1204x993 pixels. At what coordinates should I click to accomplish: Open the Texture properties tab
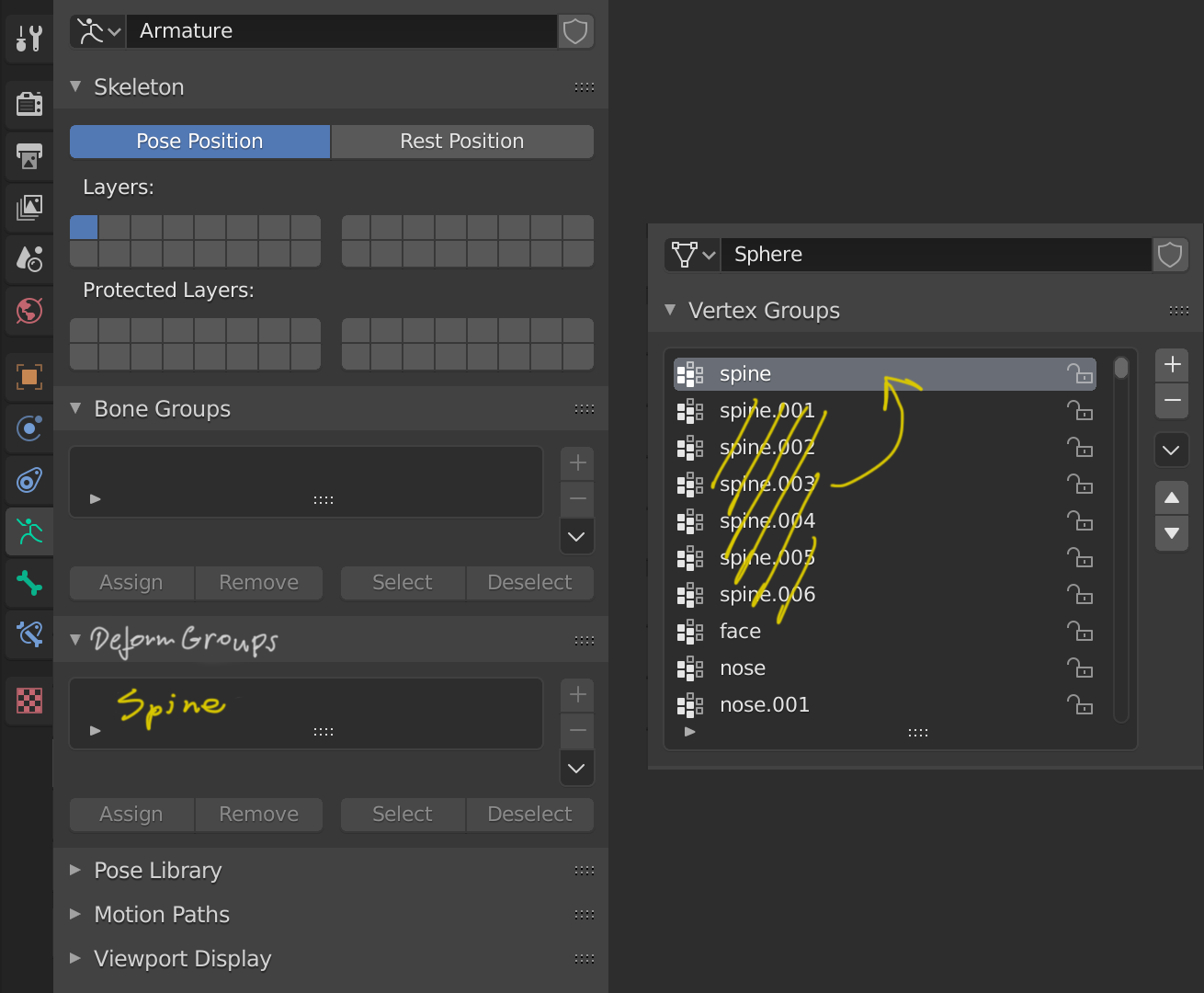click(x=29, y=701)
